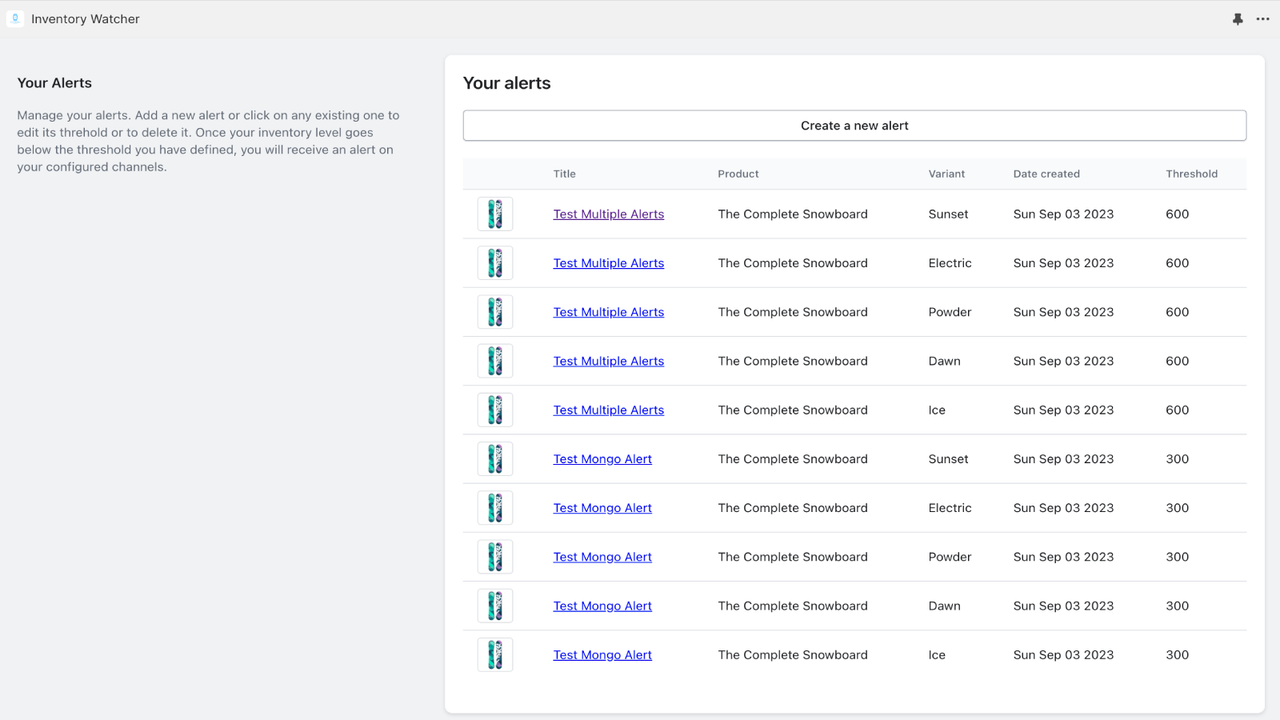Select the Date created column header

[1046, 173]
